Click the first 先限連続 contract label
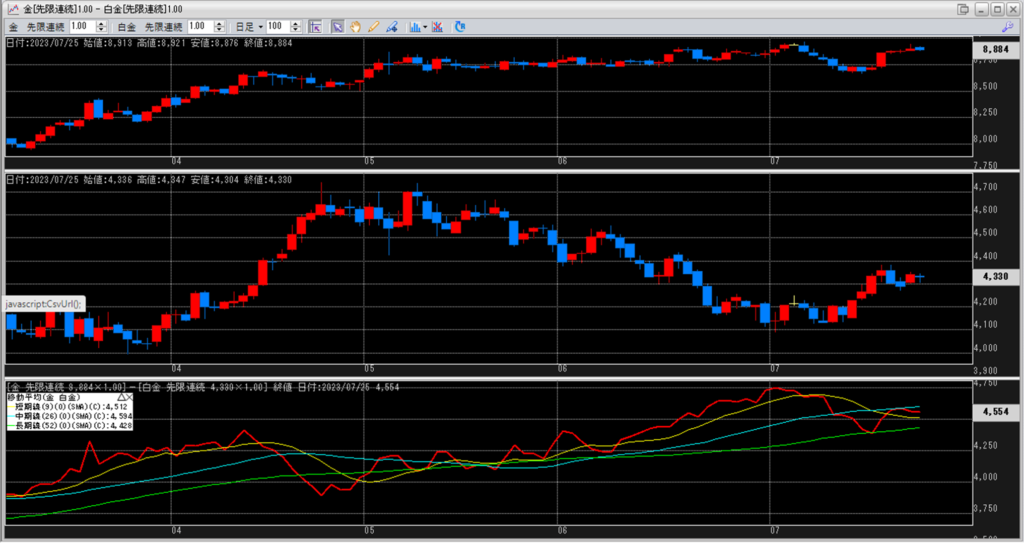Viewport: 1024px width, 543px height. click(44, 25)
